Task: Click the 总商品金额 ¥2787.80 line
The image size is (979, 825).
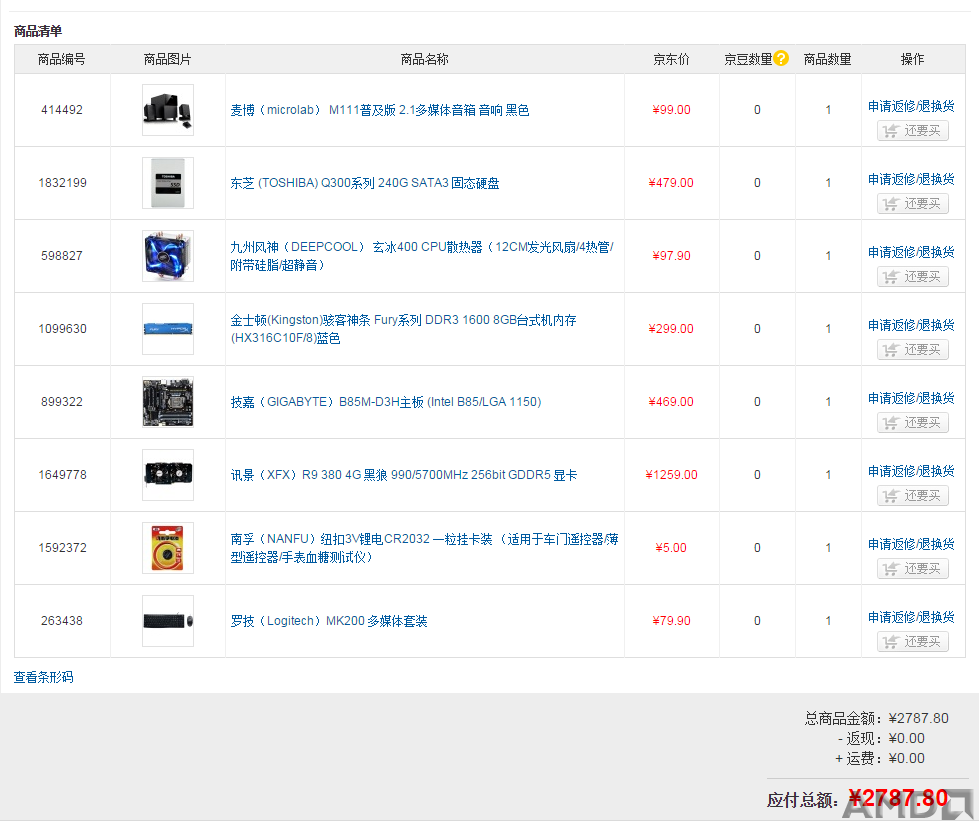Action: tap(877, 718)
